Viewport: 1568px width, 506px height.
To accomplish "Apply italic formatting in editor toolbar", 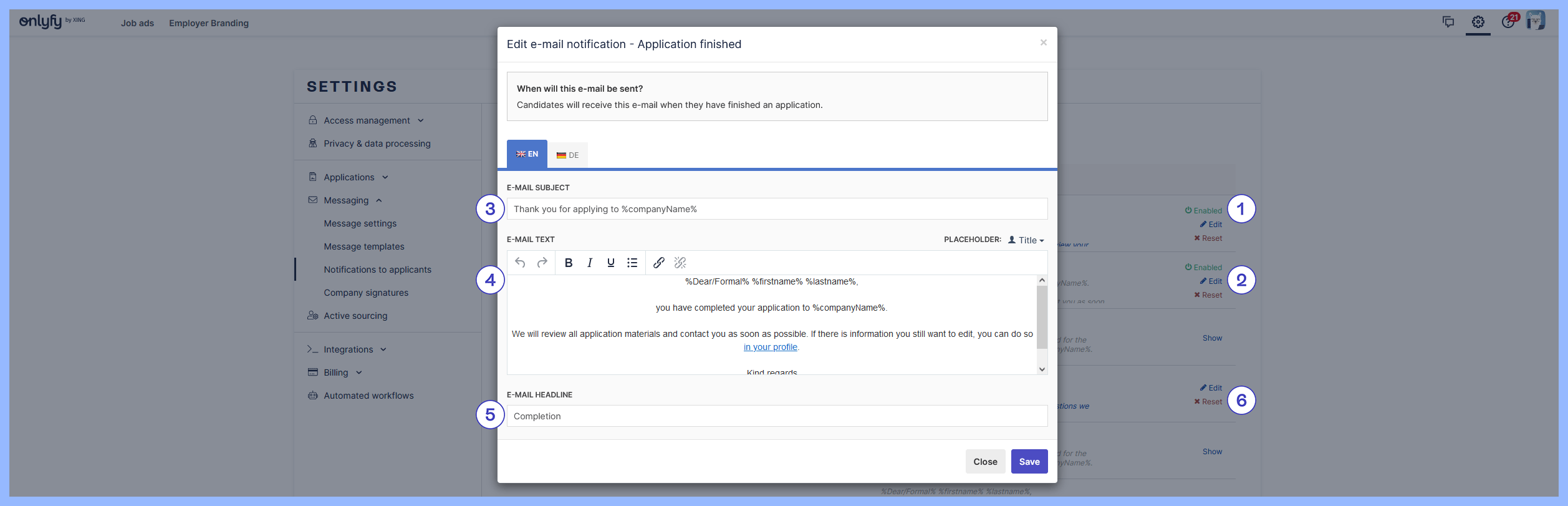I will (589, 263).
